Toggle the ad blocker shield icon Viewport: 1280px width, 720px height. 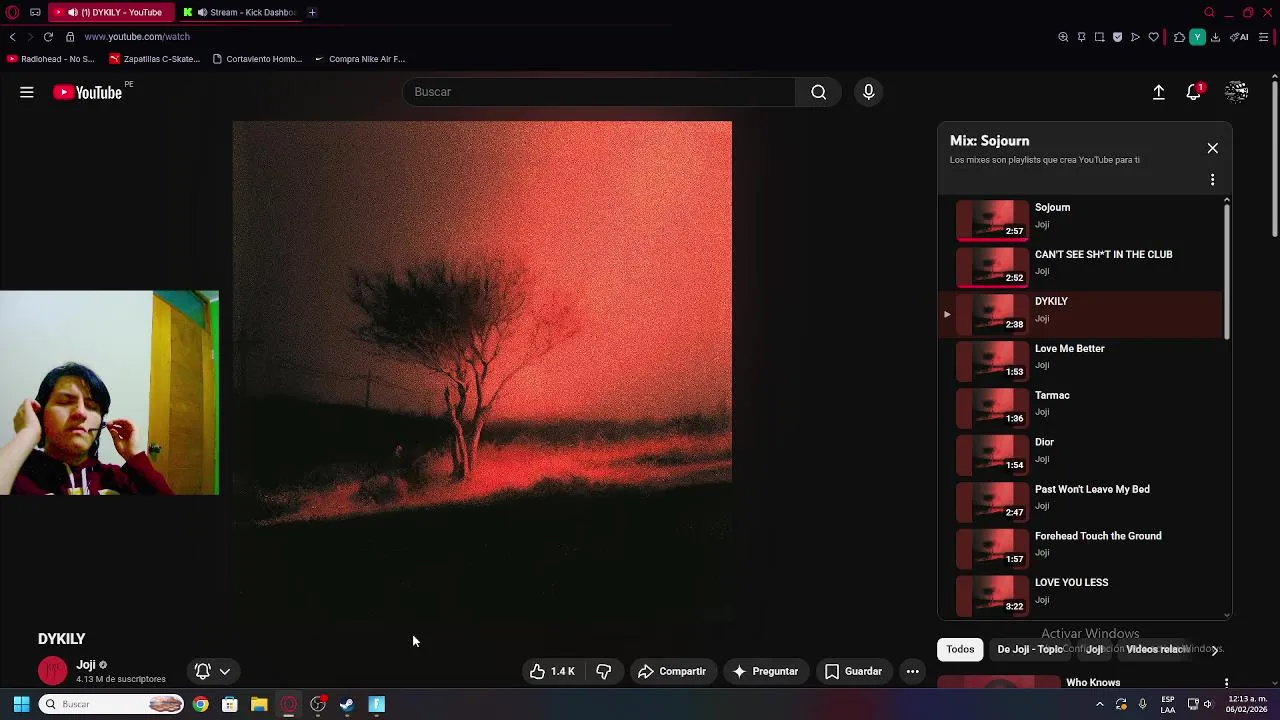pyautogui.click(x=1117, y=37)
